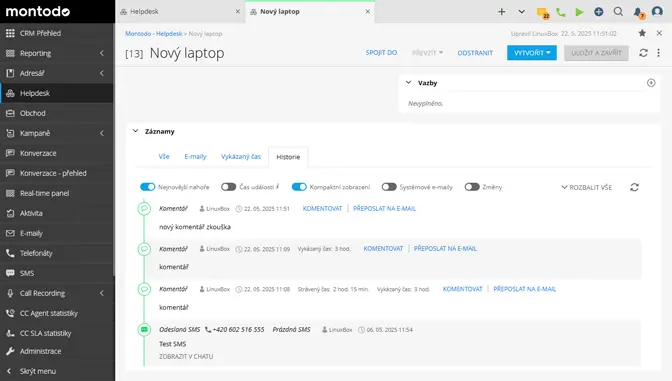Add a relation with Vazby plus icon

tap(651, 83)
